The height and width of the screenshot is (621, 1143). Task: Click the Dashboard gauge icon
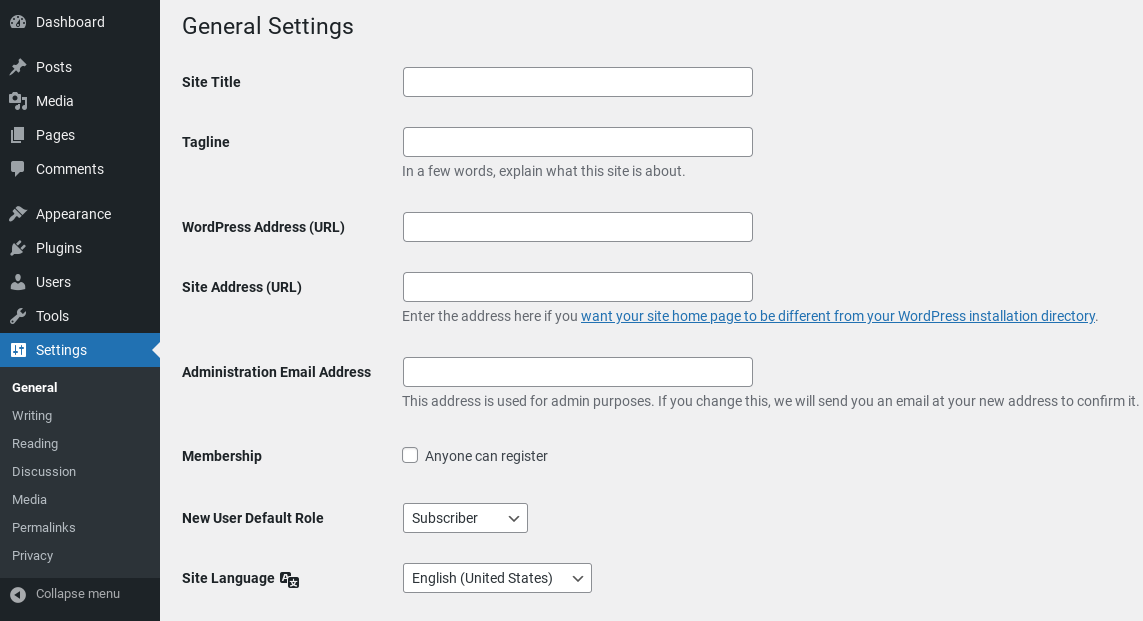18,22
